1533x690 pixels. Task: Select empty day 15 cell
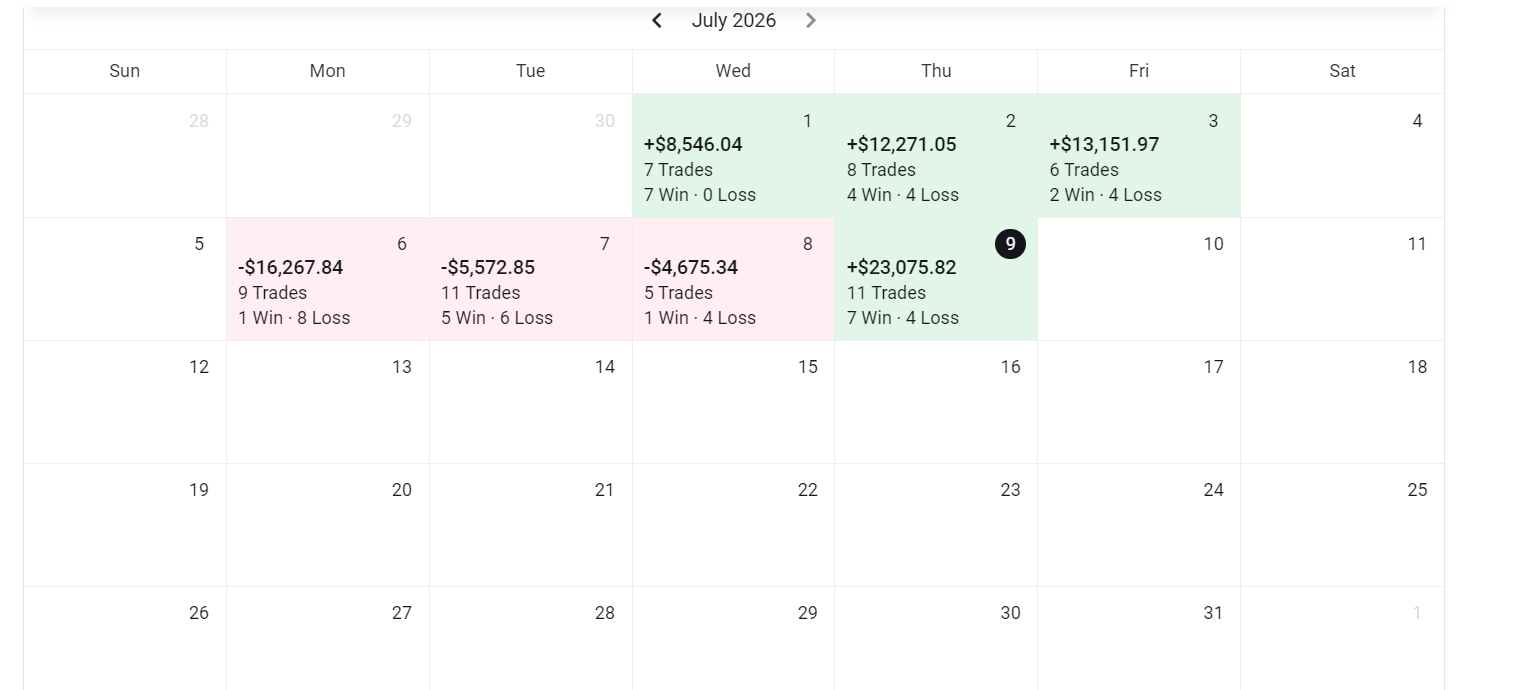(733, 402)
